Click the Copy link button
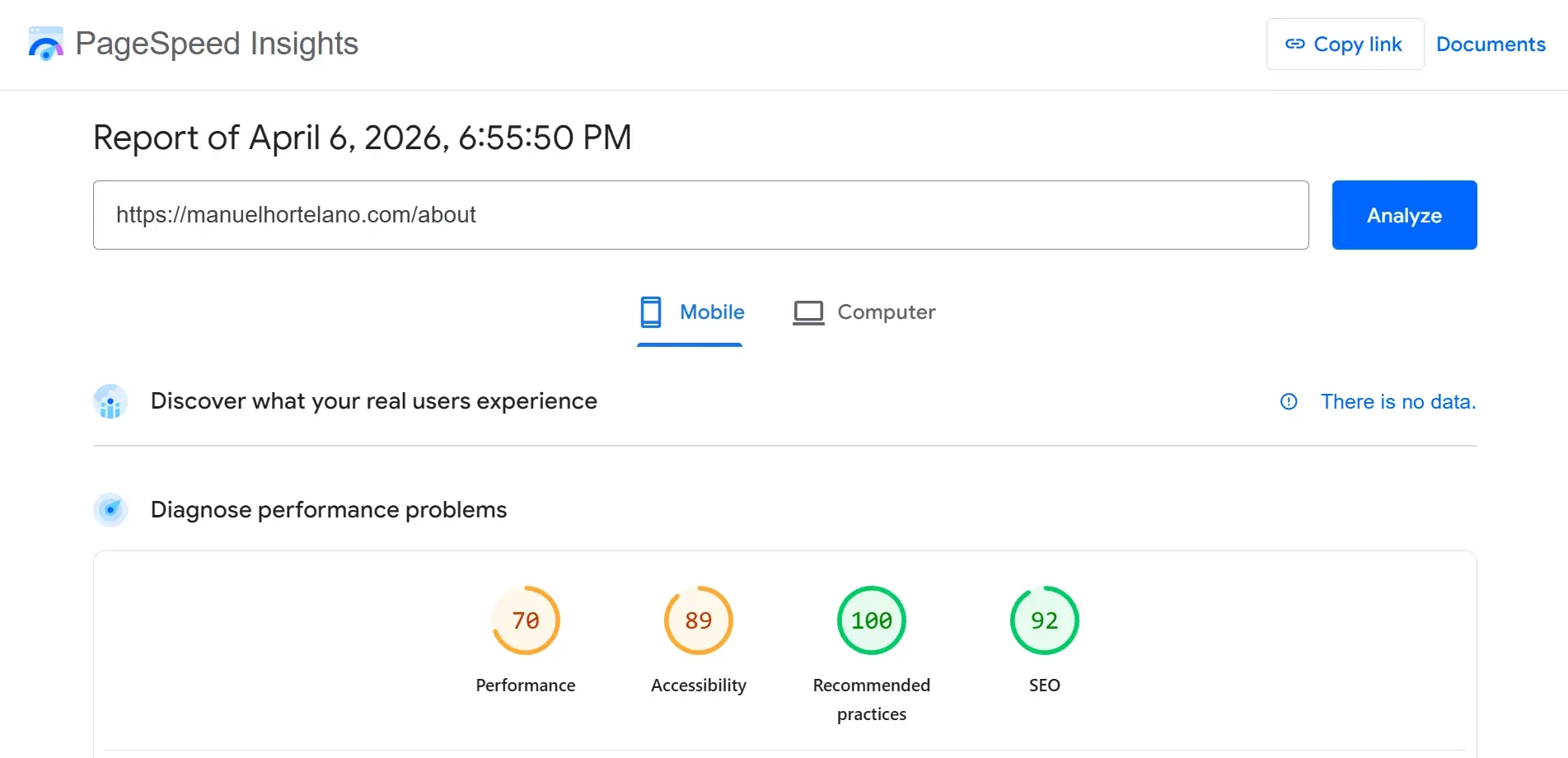Screen dimensions: 1568x758 (x=1344, y=44)
